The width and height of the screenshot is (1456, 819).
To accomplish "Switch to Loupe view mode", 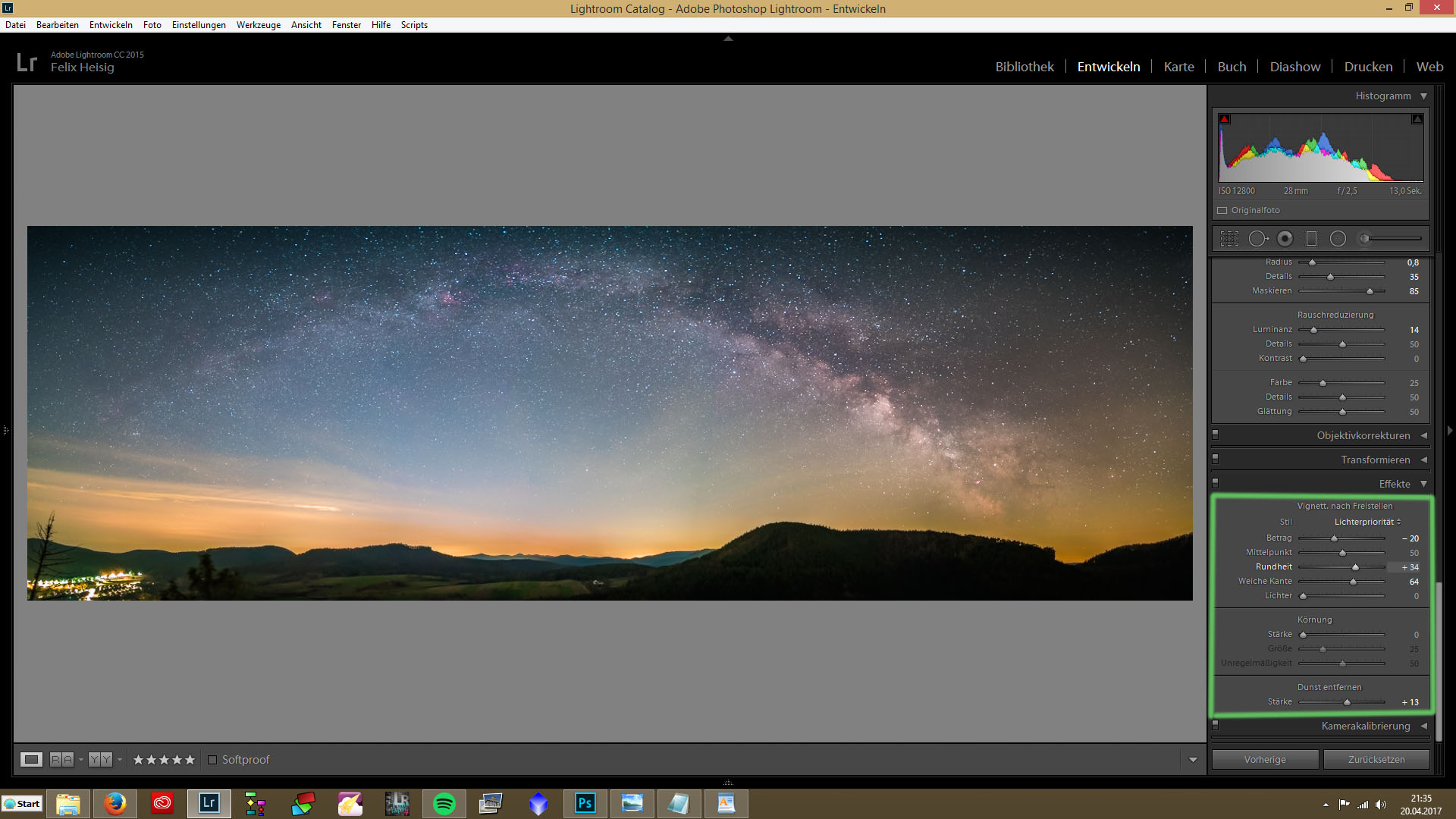I will point(31,759).
